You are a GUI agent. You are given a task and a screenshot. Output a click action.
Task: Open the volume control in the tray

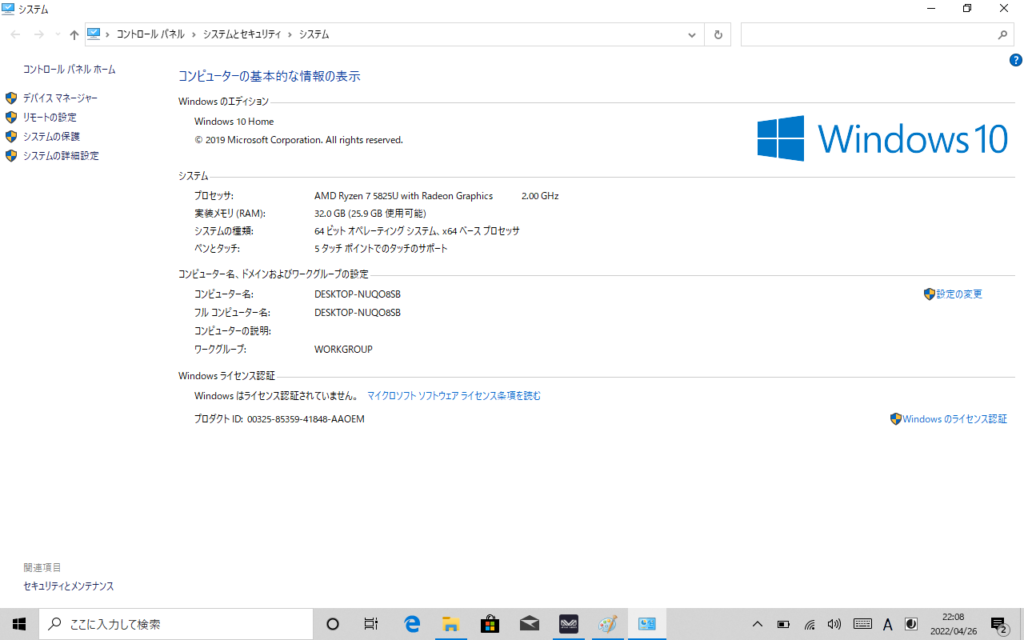[834, 624]
